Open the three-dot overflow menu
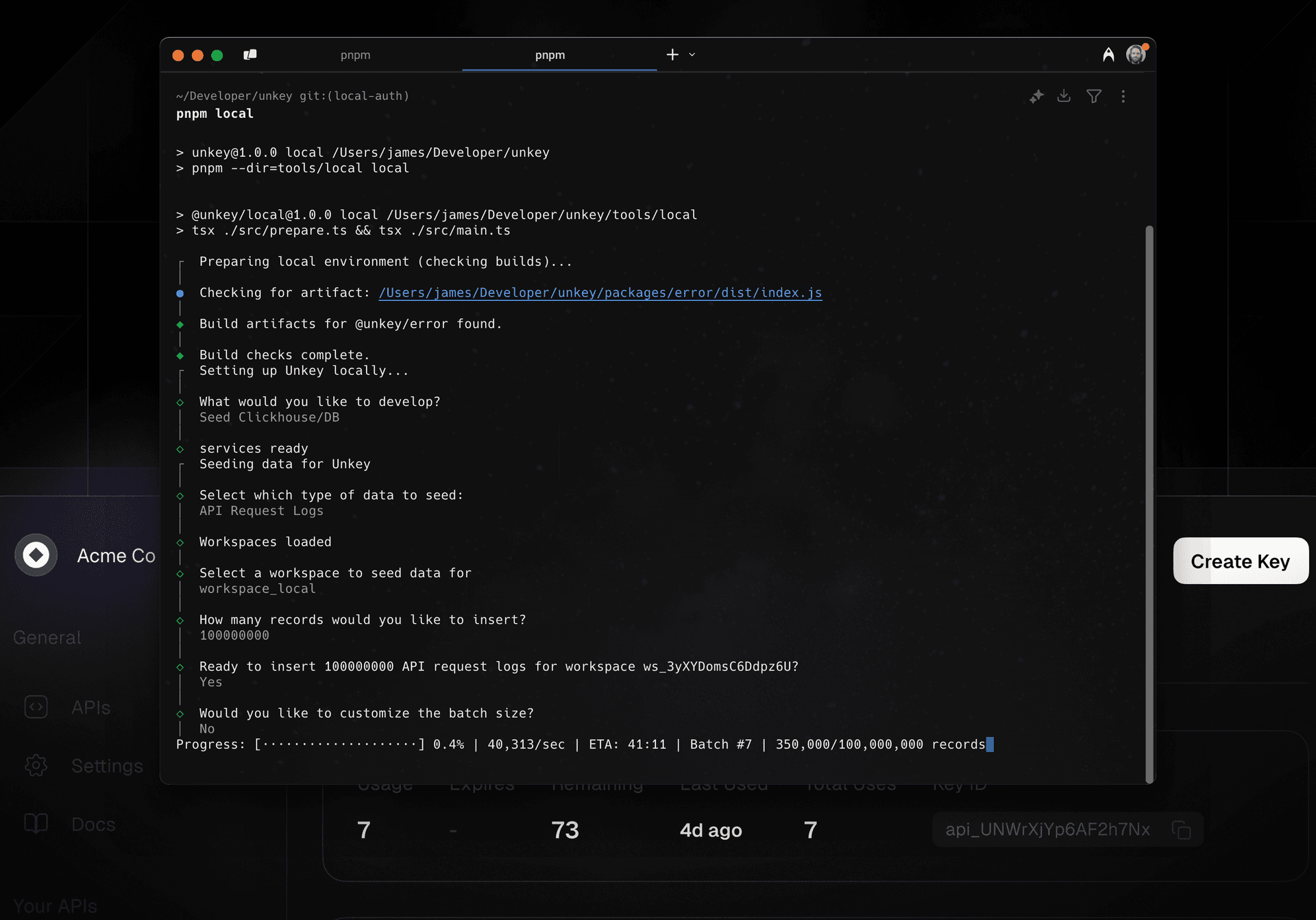Screen dimensions: 1316x920 [1123, 97]
